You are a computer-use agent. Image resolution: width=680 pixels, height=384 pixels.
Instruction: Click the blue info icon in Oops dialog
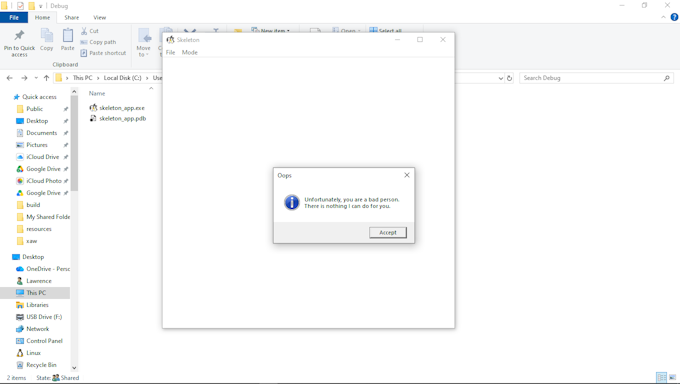(x=292, y=202)
